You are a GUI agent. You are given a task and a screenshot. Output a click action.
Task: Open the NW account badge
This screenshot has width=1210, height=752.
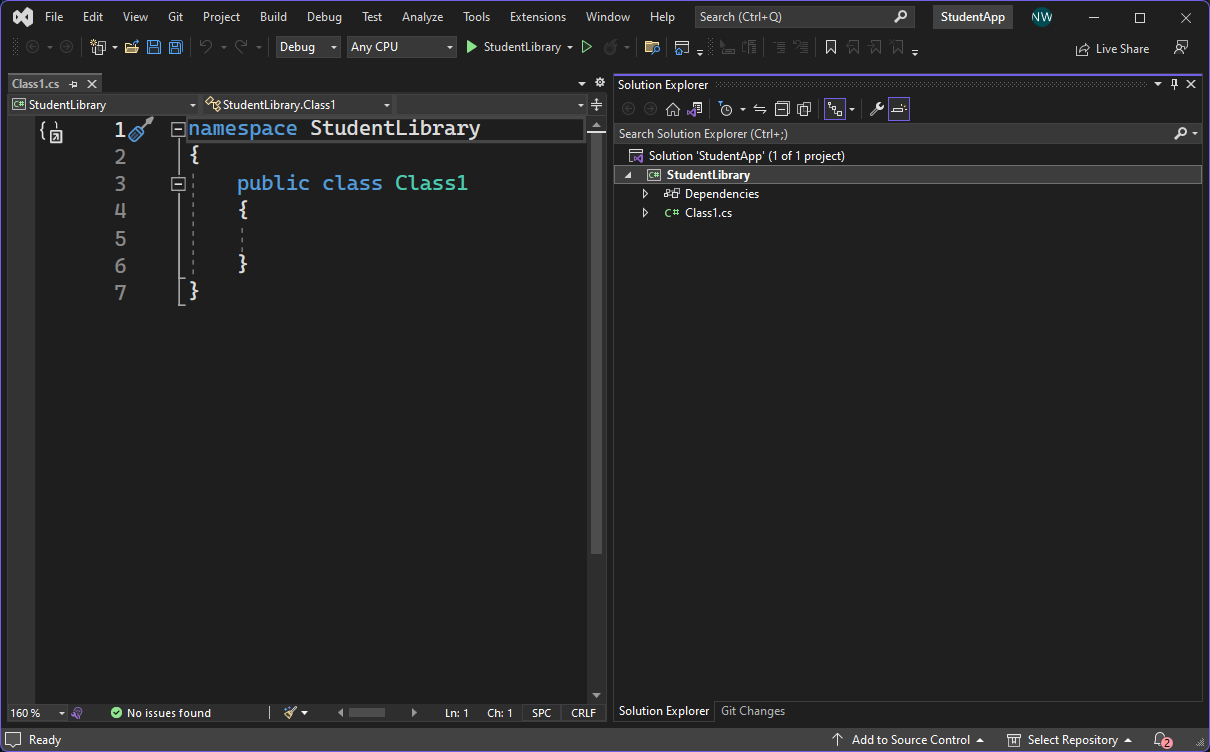click(1042, 17)
